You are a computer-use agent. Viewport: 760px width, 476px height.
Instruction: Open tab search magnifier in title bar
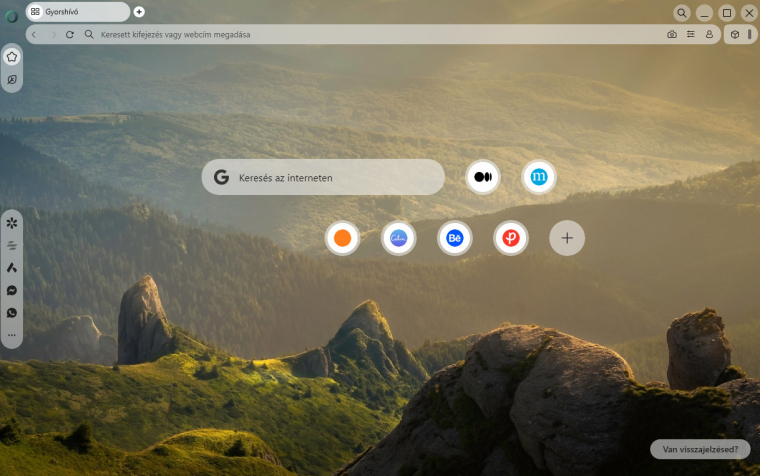point(681,13)
